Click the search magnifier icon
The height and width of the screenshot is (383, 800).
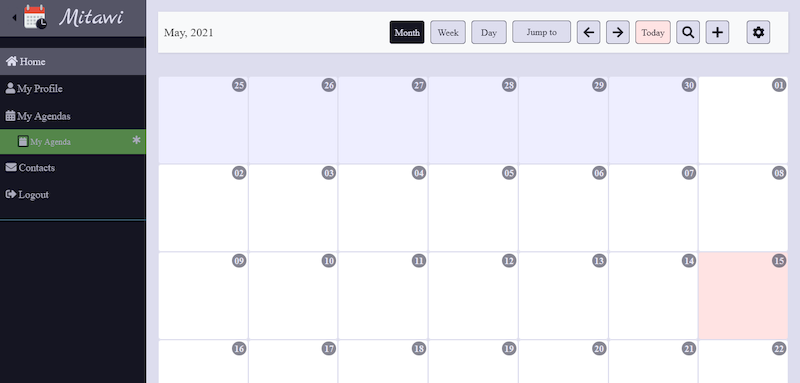(688, 32)
